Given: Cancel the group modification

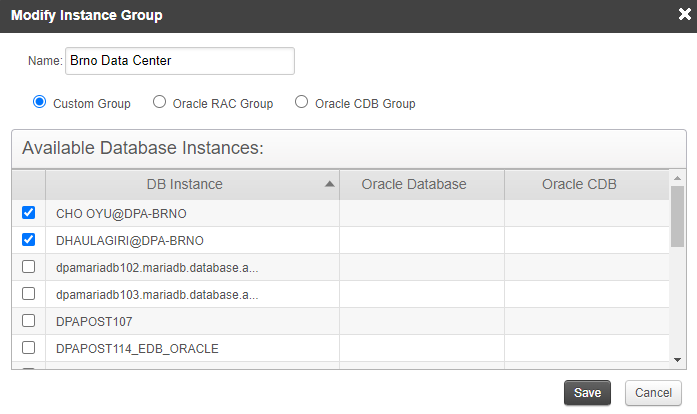Looking at the screenshot, I should click(x=653, y=393).
